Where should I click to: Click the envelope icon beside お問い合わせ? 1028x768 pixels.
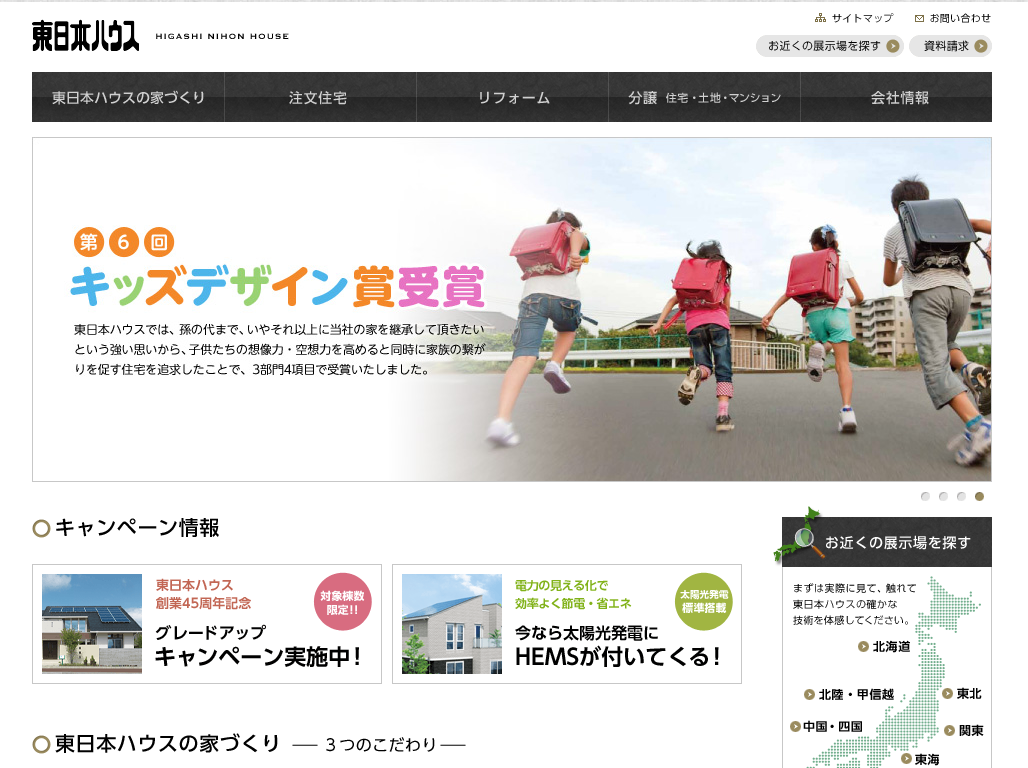tap(919, 18)
